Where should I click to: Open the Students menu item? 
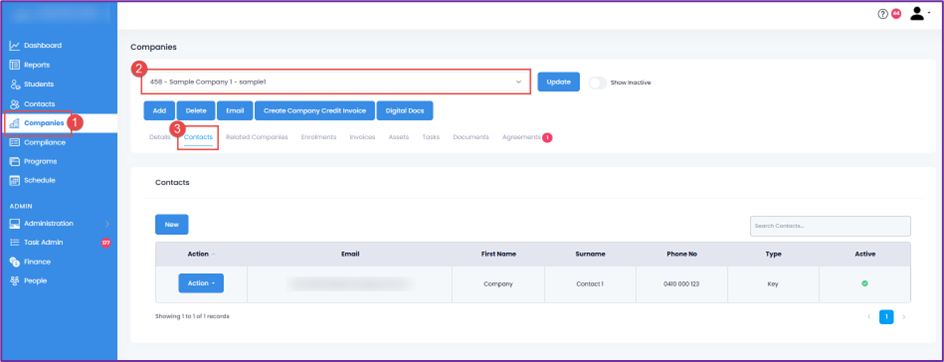point(39,84)
